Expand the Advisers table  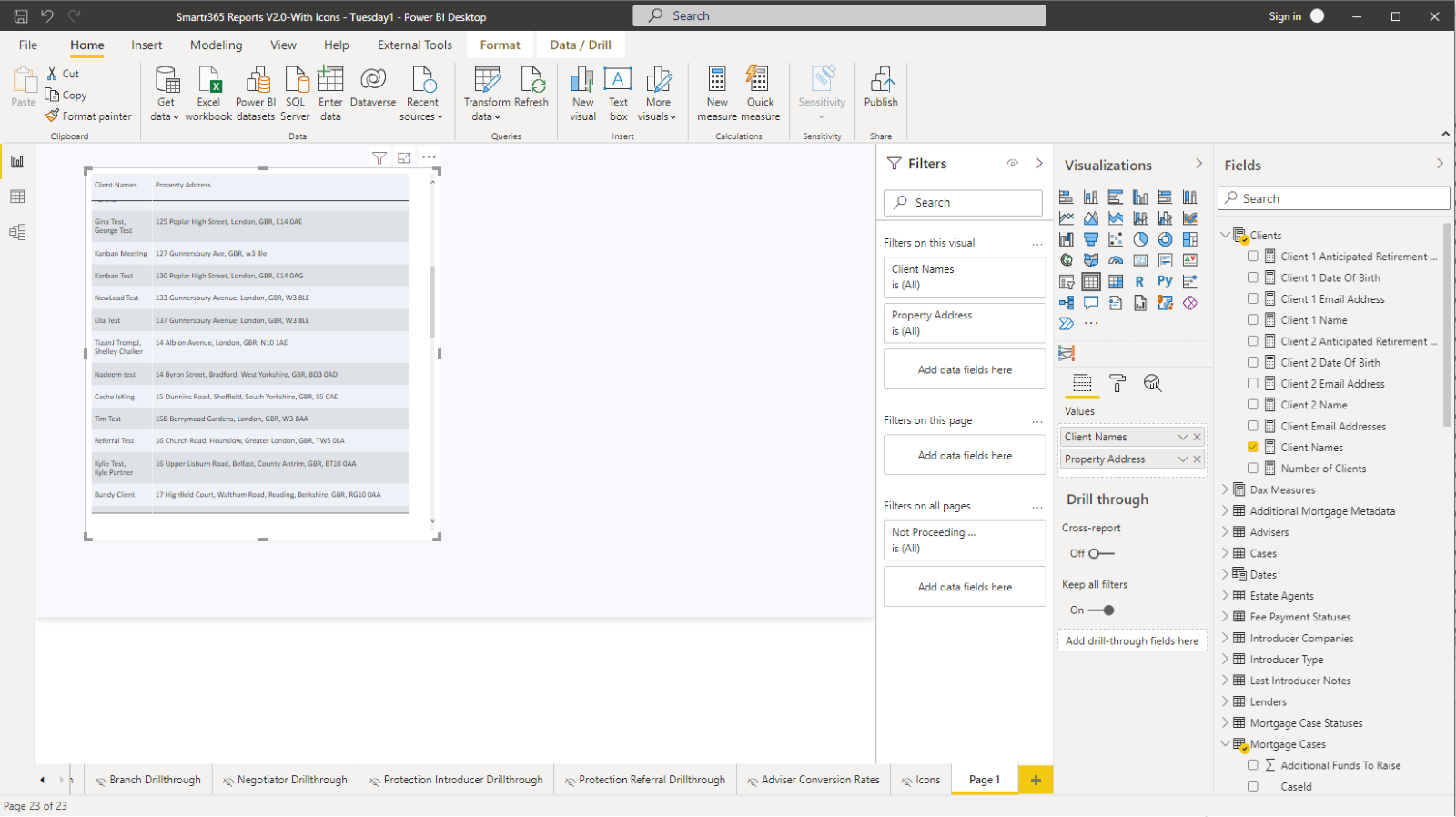pos(1225,532)
